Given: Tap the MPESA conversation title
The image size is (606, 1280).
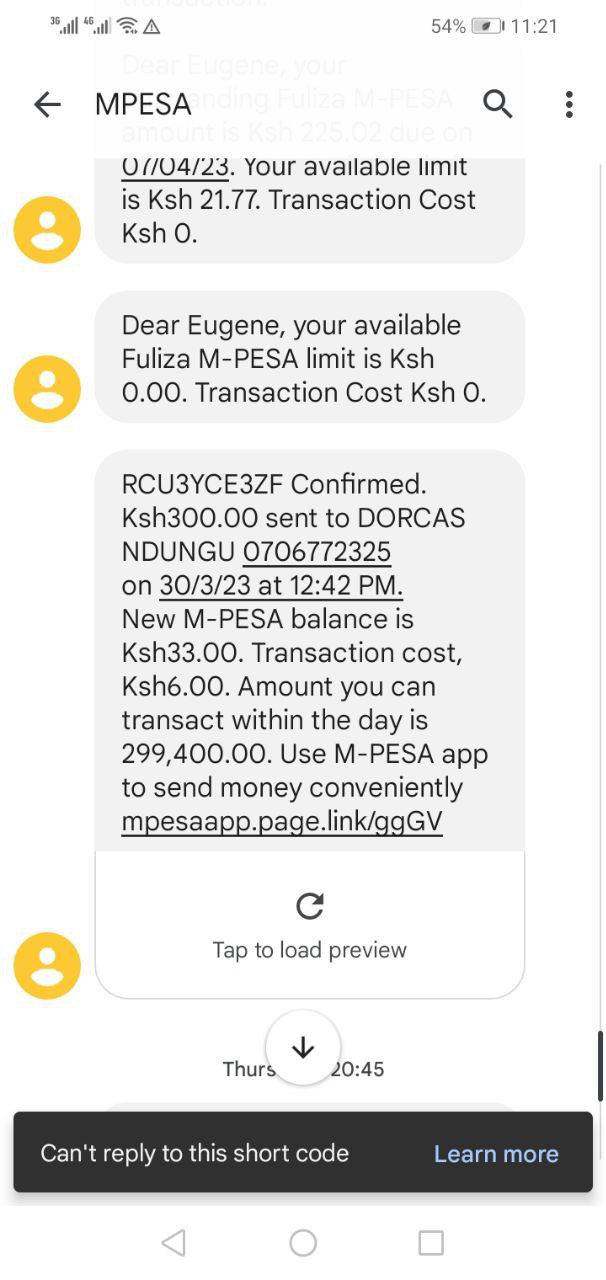Looking at the screenshot, I should point(143,104).
